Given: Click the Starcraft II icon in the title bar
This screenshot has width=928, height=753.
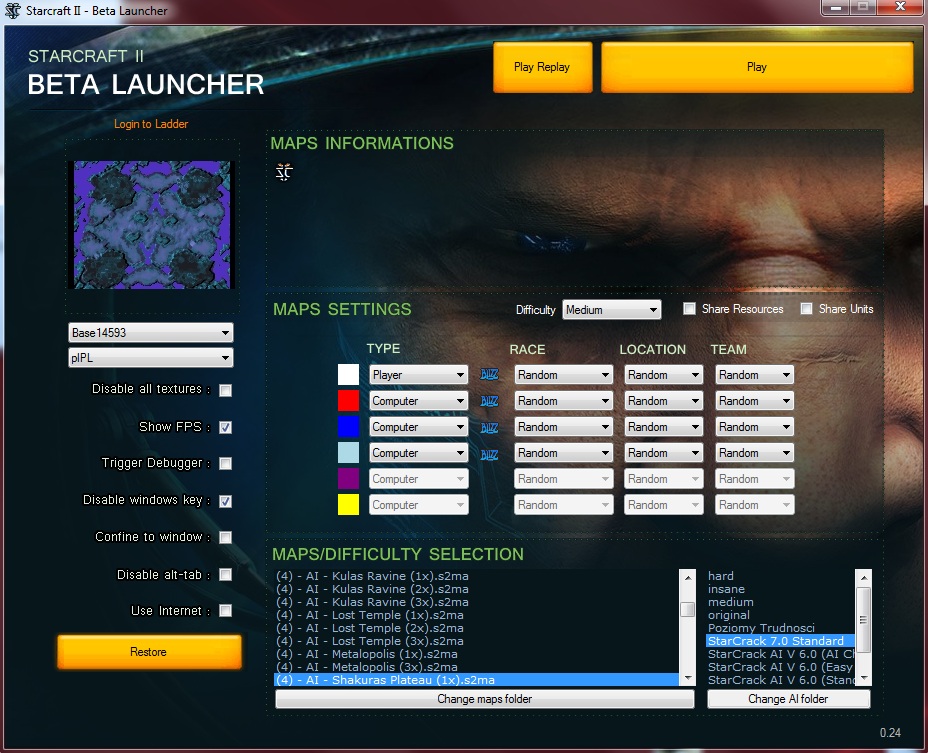Looking at the screenshot, I should [x=12, y=10].
